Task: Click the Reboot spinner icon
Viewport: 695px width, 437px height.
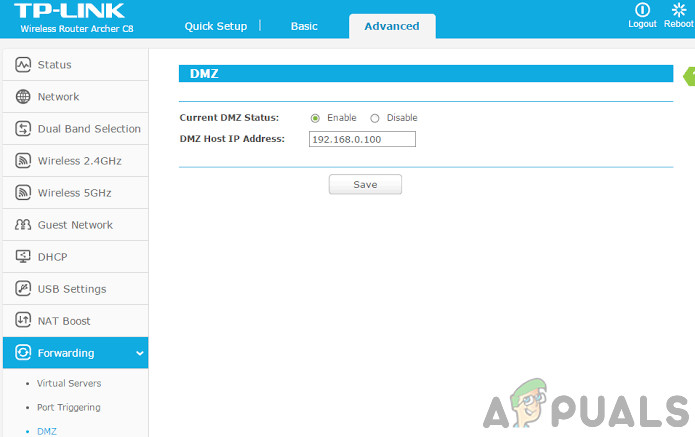Action: (x=679, y=10)
